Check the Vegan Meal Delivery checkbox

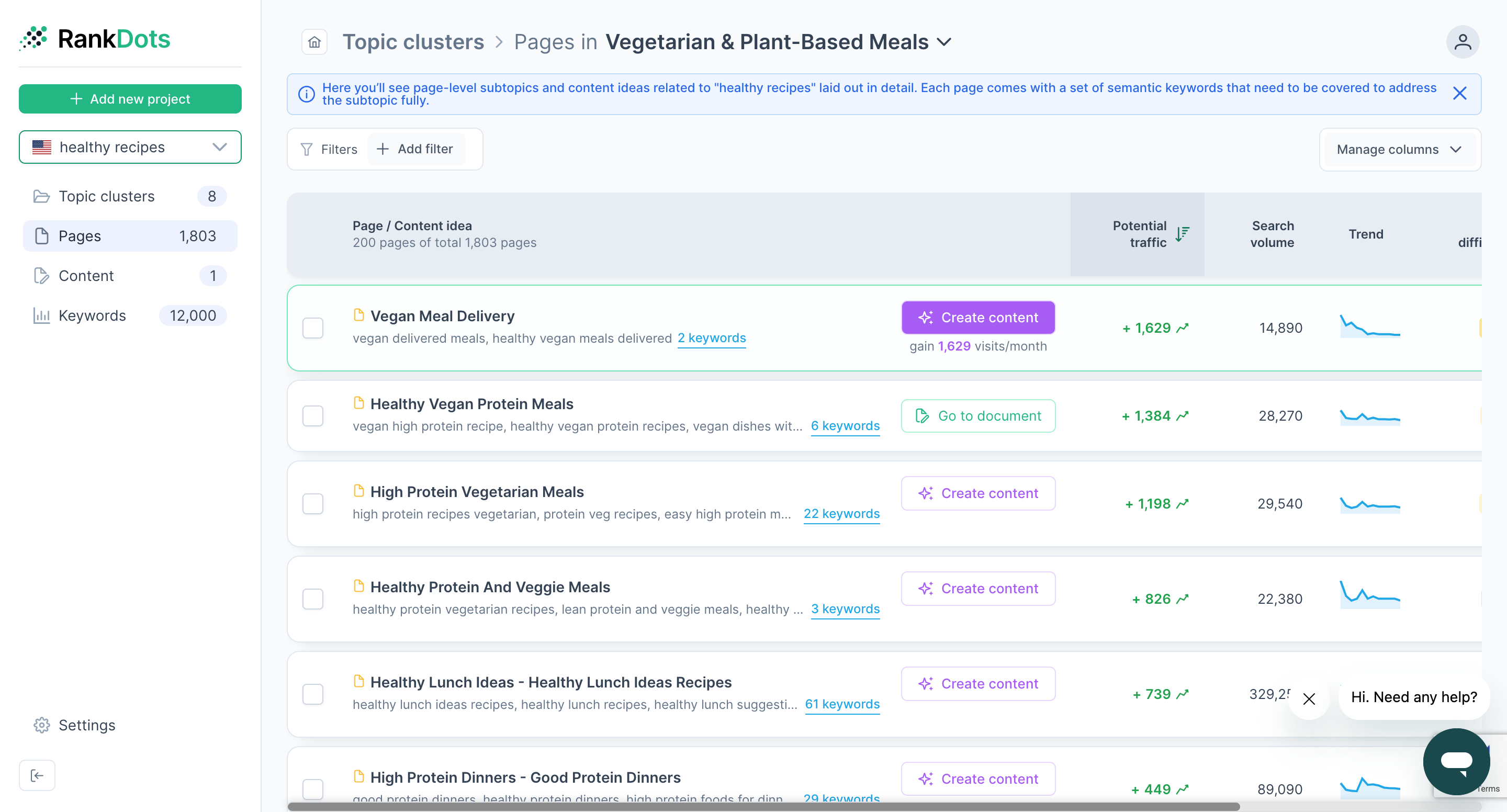313,328
